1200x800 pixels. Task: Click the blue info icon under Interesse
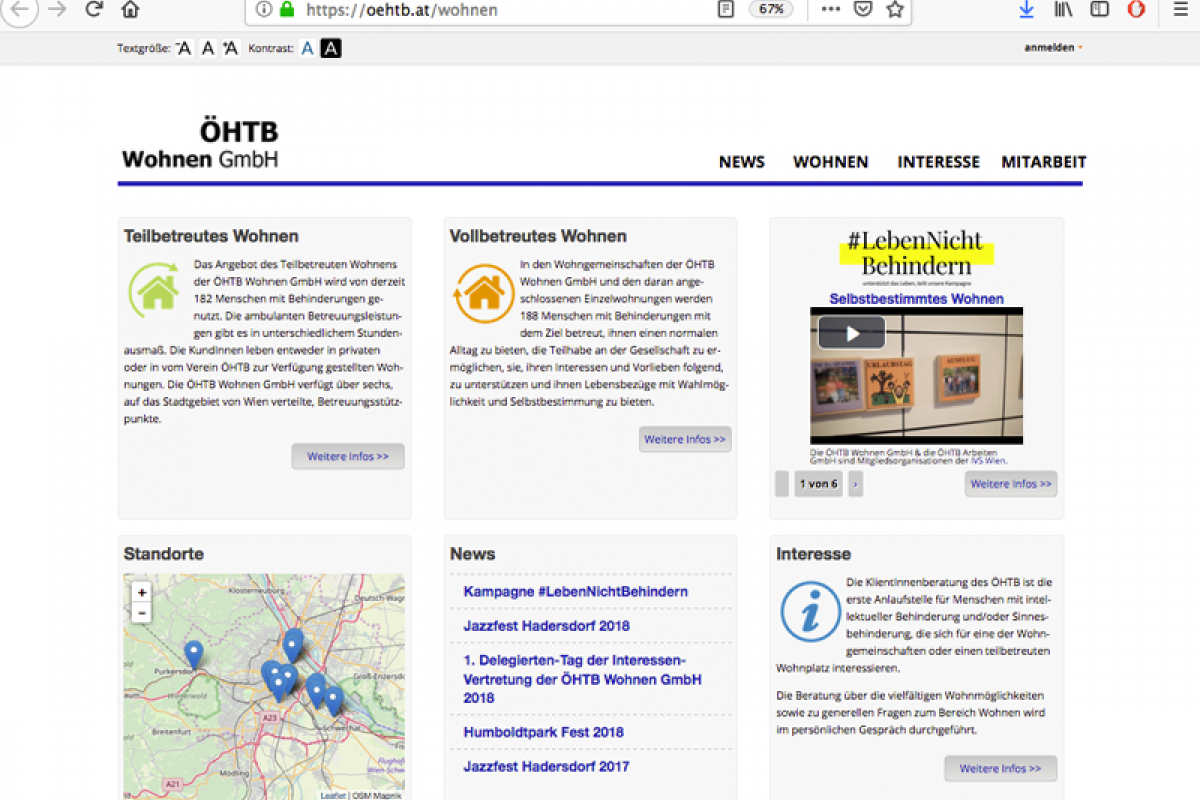(x=810, y=611)
